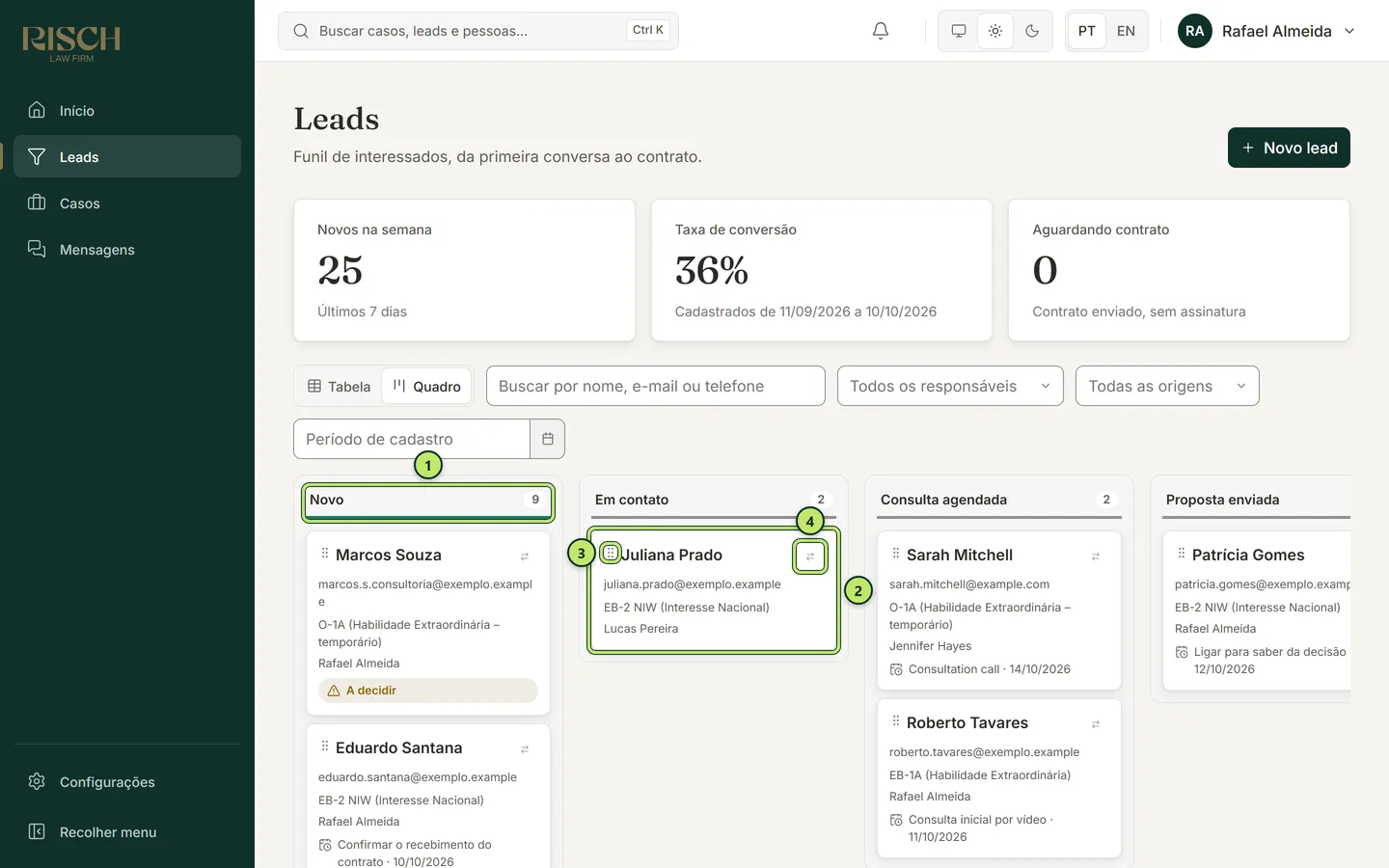Switch to dark theme moon icon

1032,31
